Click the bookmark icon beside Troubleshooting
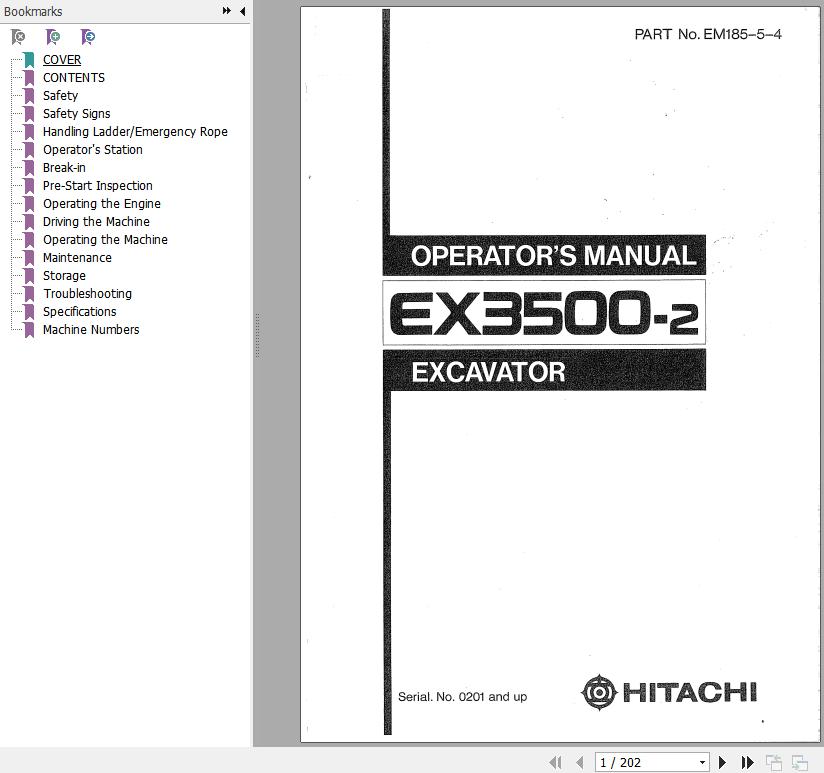 [x=29, y=294]
